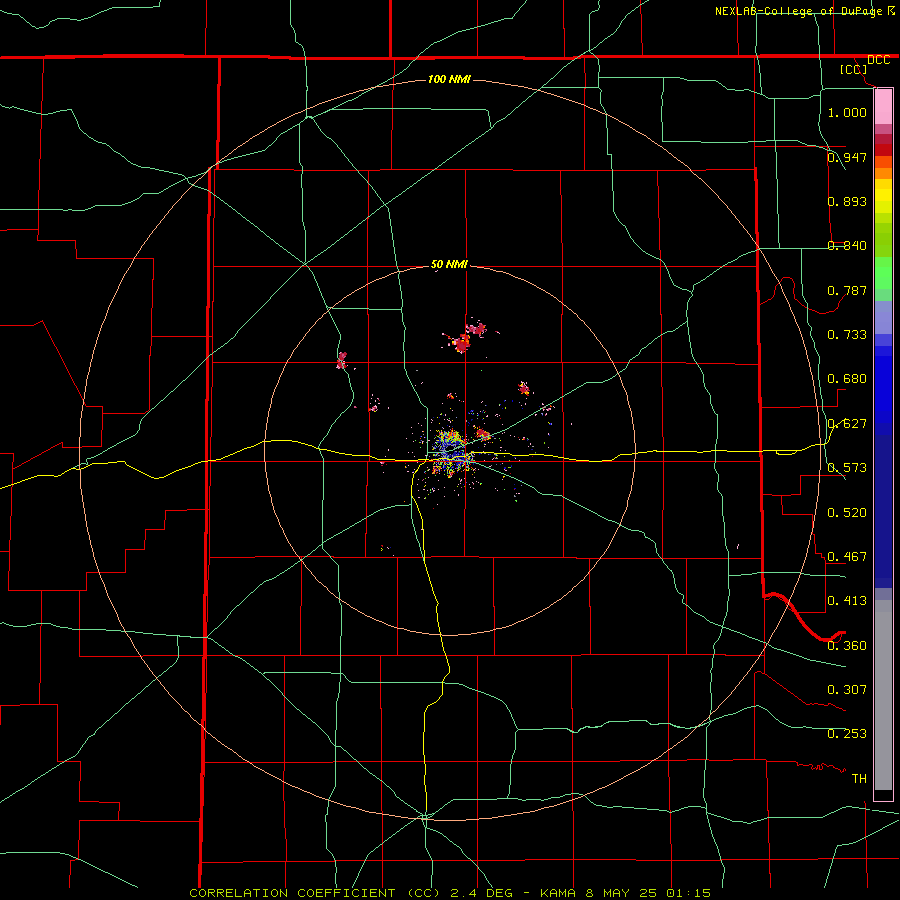Click the DCC product label
The width and height of the screenshot is (900, 900).
[x=878, y=60]
